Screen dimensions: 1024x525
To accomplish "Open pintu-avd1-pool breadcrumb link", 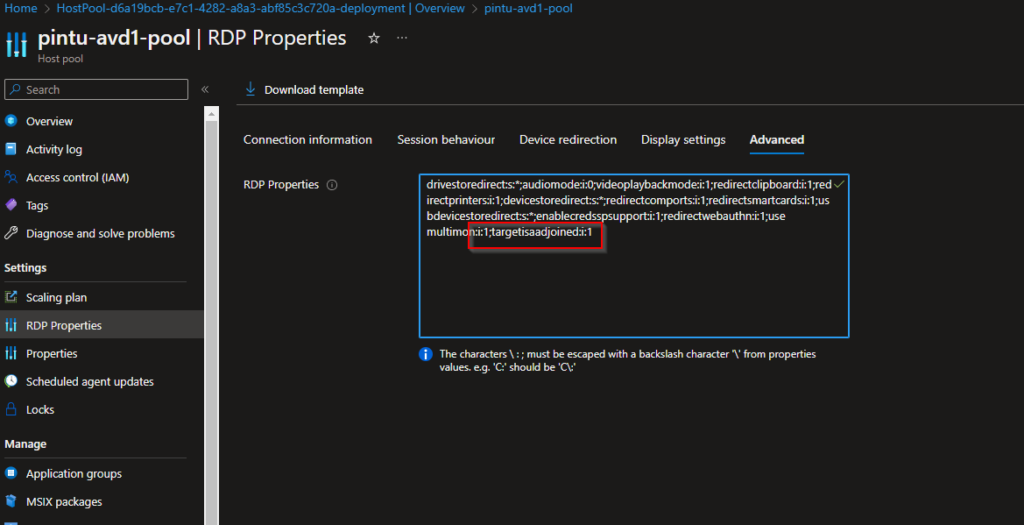I will click(x=528, y=8).
